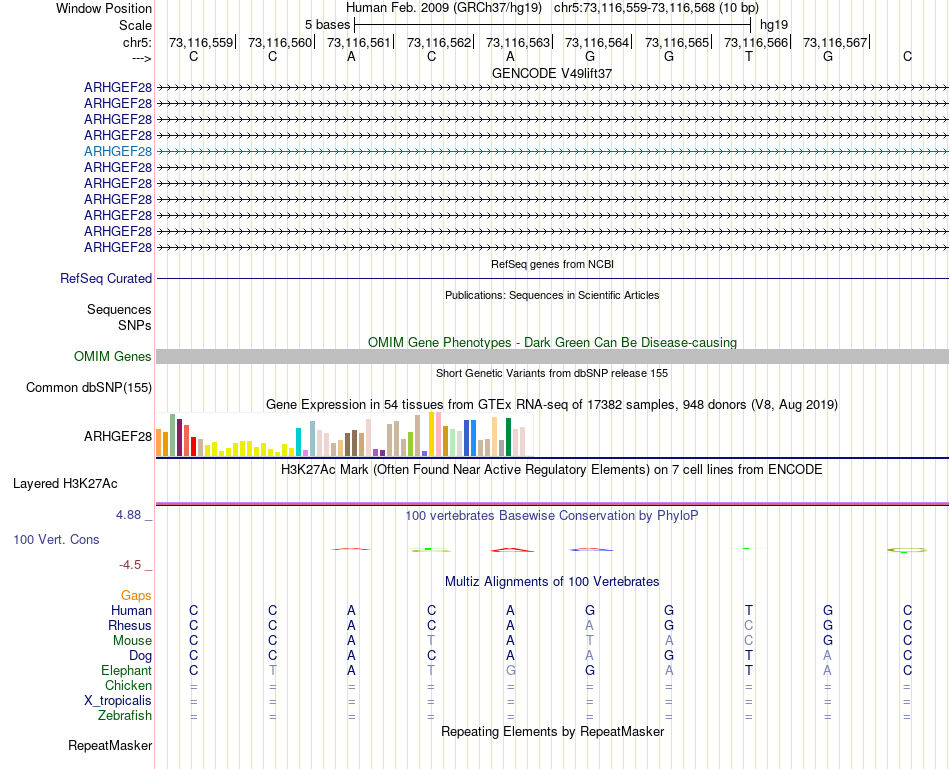Open the OMIM Gene Phenotypes track title
Screen dimensions: 950x769
coord(552,342)
